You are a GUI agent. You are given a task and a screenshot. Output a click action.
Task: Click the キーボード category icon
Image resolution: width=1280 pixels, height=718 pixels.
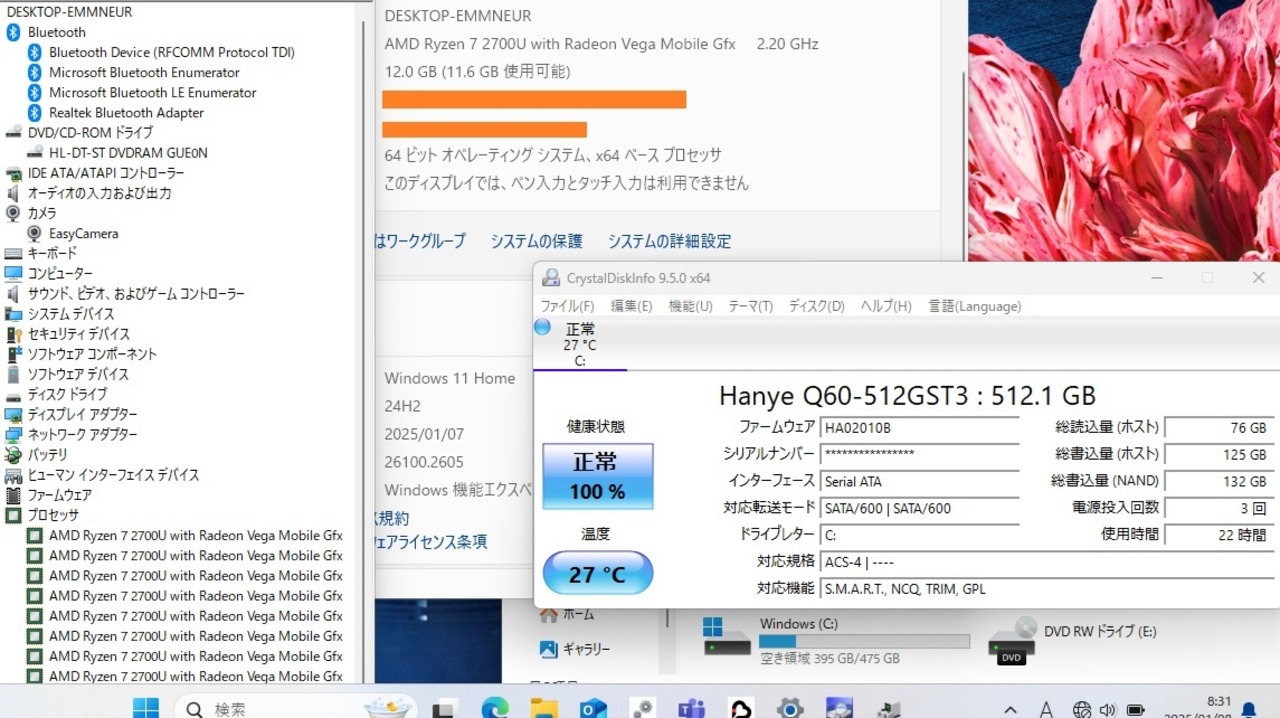pos(13,253)
